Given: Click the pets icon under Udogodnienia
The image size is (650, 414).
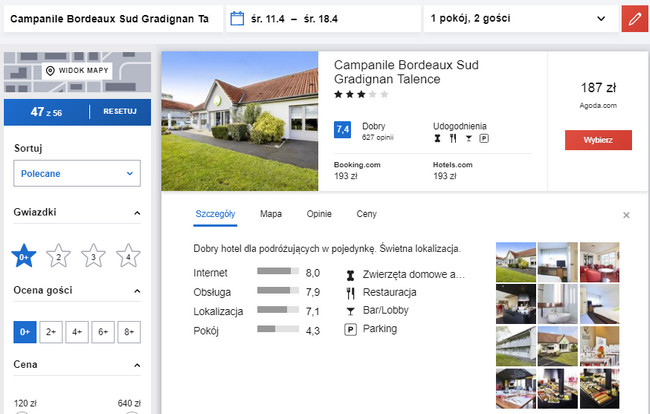Looking at the screenshot, I should click(x=437, y=138).
